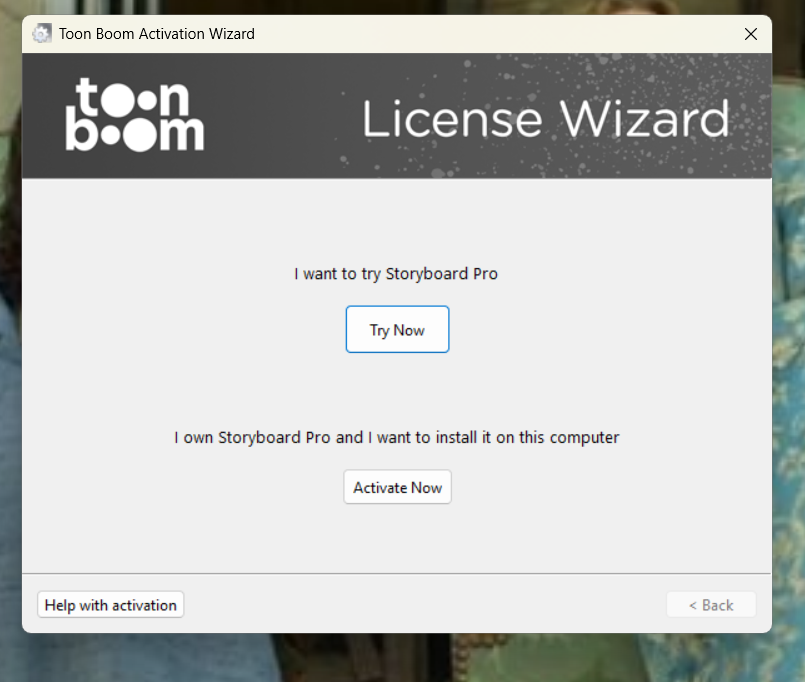Close the Toon Boom Activation Wizard window

(751, 34)
